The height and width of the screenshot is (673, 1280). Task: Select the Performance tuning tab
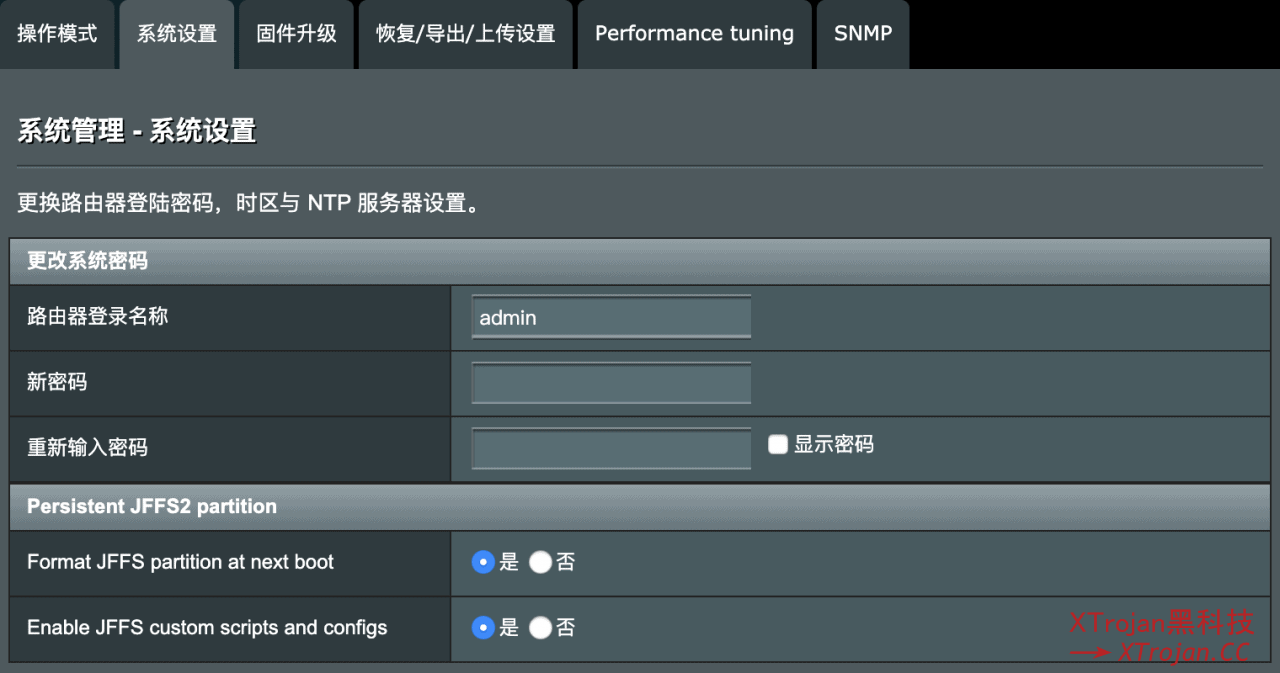[694, 33]
